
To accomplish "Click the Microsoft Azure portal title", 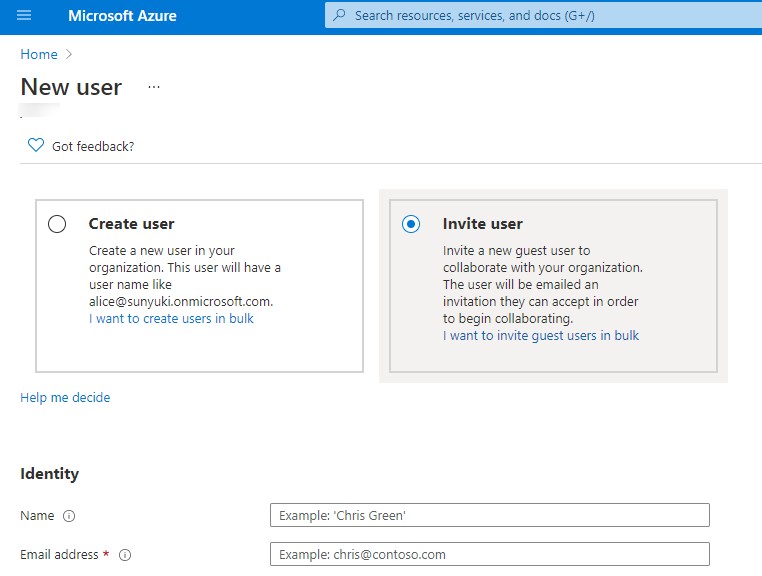I will [x=122, y=16].
